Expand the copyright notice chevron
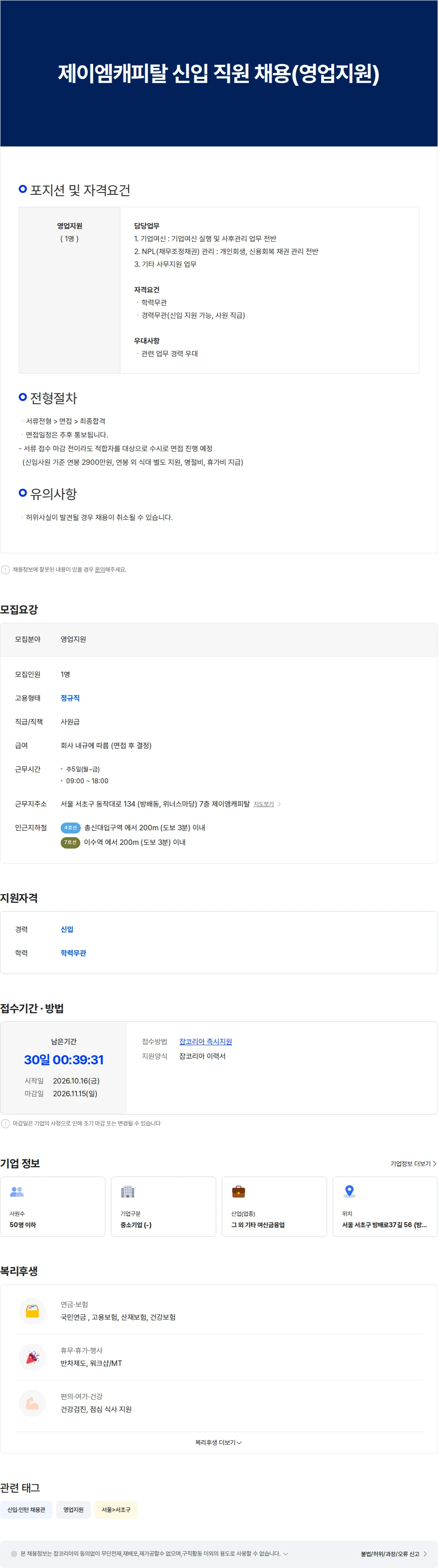The height and width of the screenshot is (1568, 438). 286,1553
